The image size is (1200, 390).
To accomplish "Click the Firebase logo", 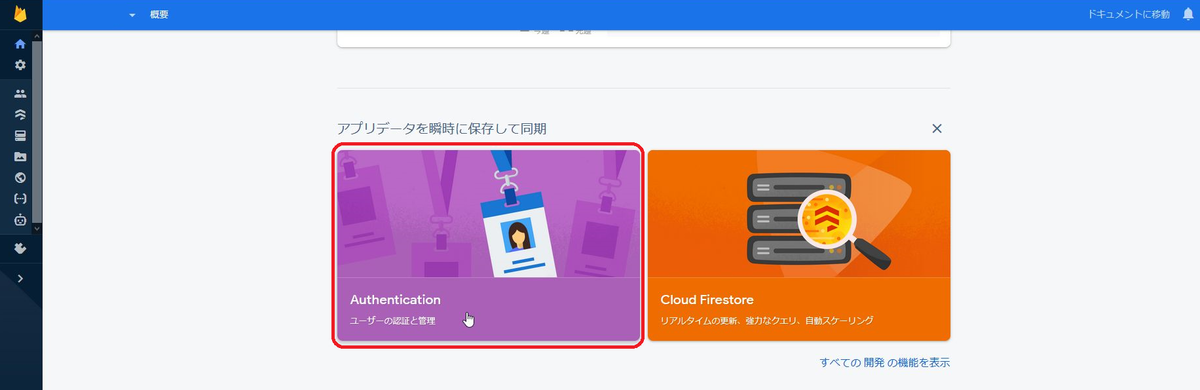I will (x=20, y=15).
